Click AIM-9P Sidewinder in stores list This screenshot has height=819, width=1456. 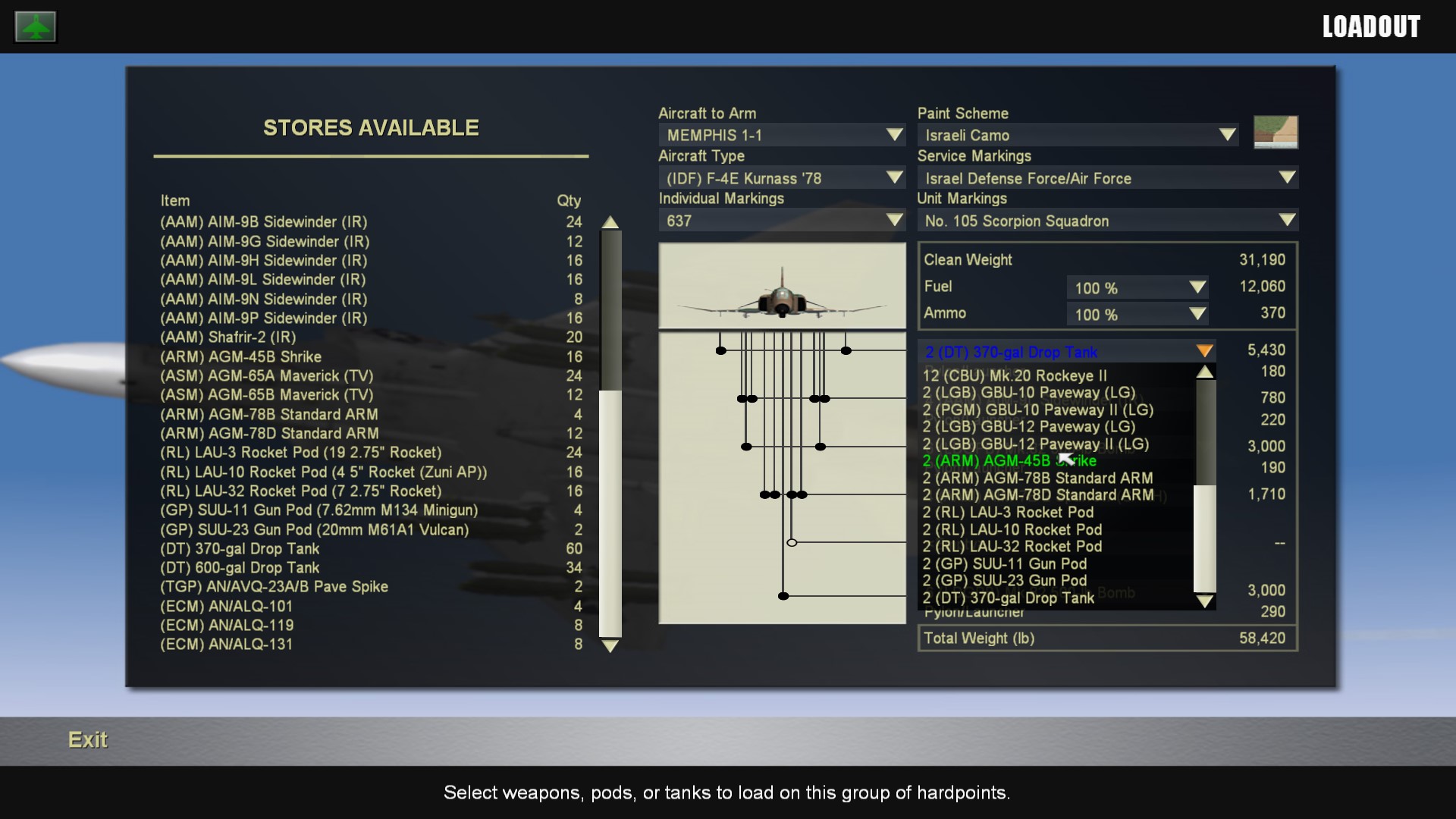coord(371,318)
